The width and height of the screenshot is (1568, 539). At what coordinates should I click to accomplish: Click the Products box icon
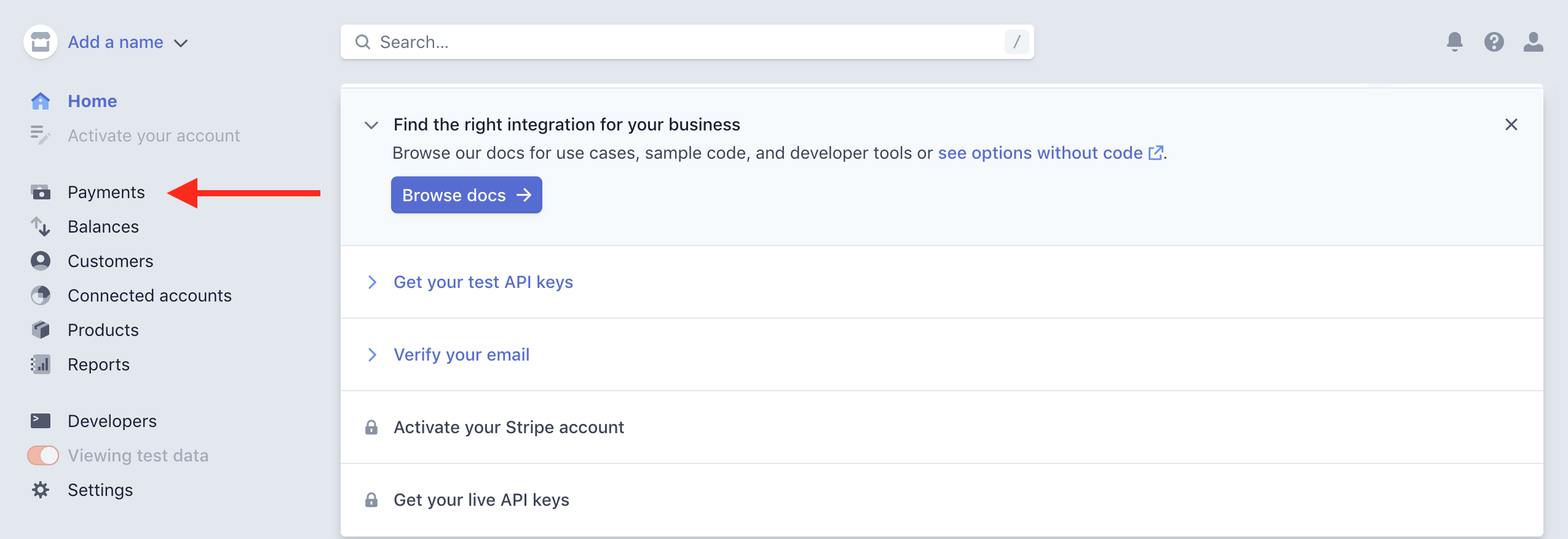click(x=41, y=330)
